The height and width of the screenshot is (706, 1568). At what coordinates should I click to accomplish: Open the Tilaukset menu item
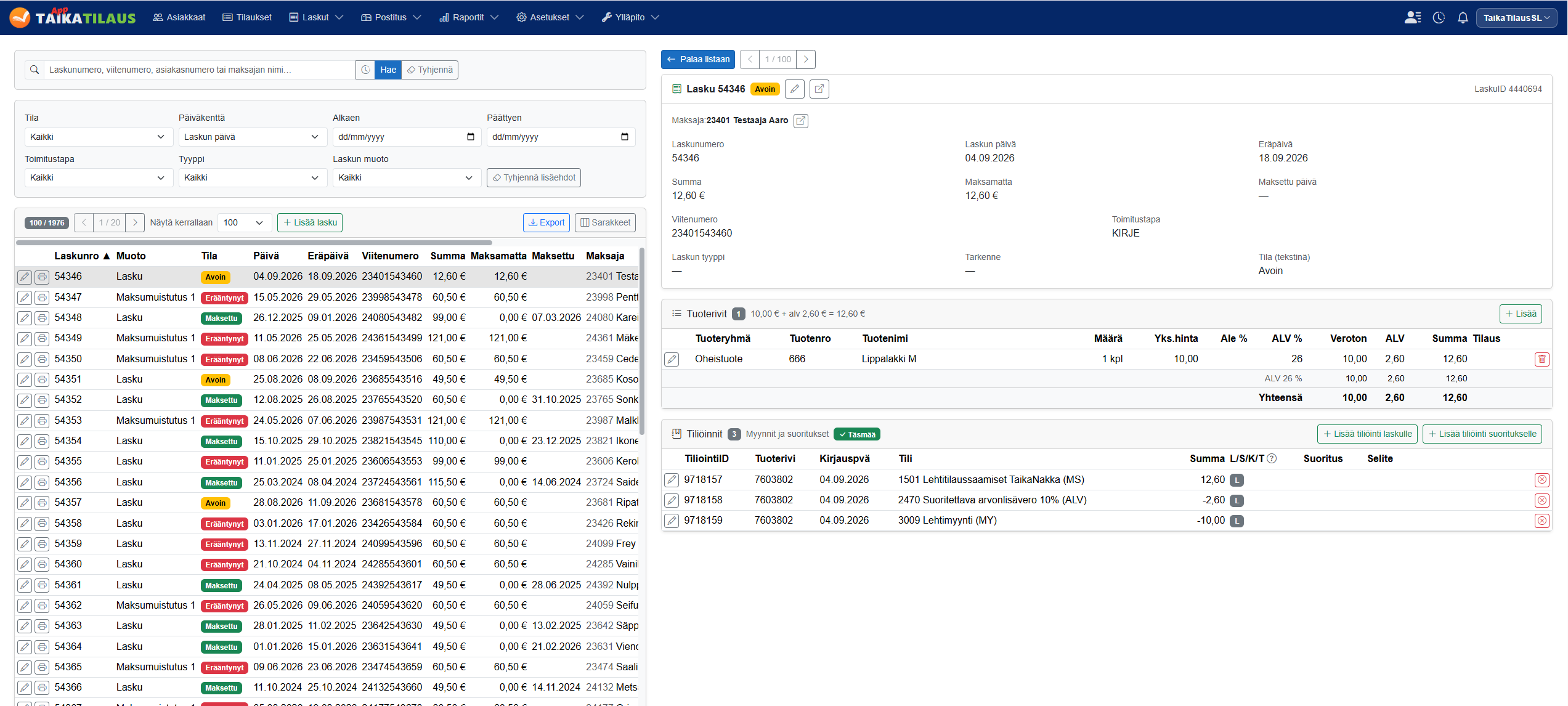coord(247,17)
